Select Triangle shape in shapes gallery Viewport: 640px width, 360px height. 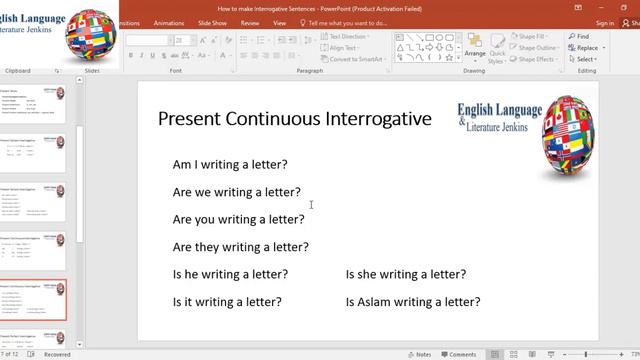[x=400, y=48]
